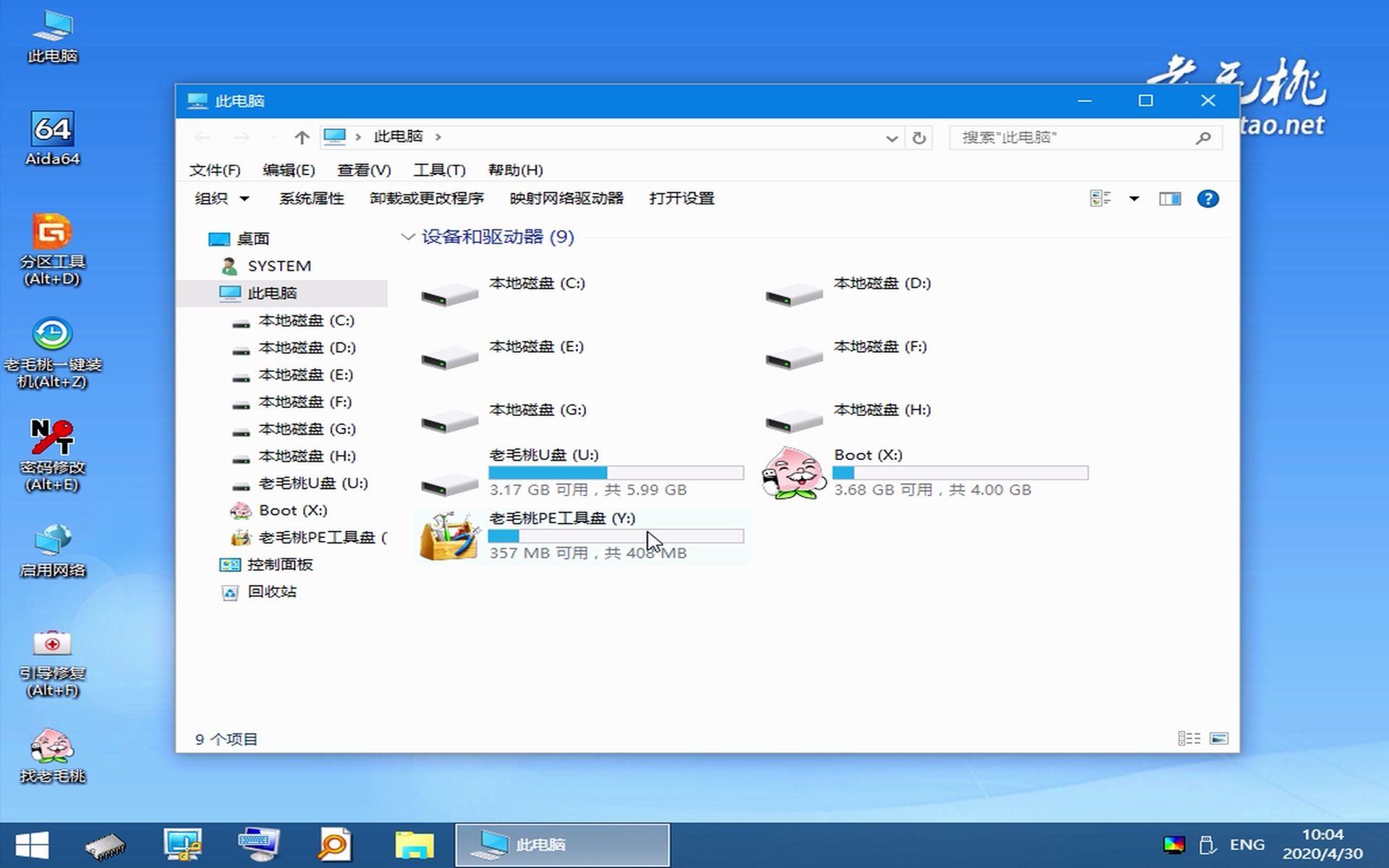
Task: Click 打开设置 in the command bar
Action: click(x=681, y=198)
